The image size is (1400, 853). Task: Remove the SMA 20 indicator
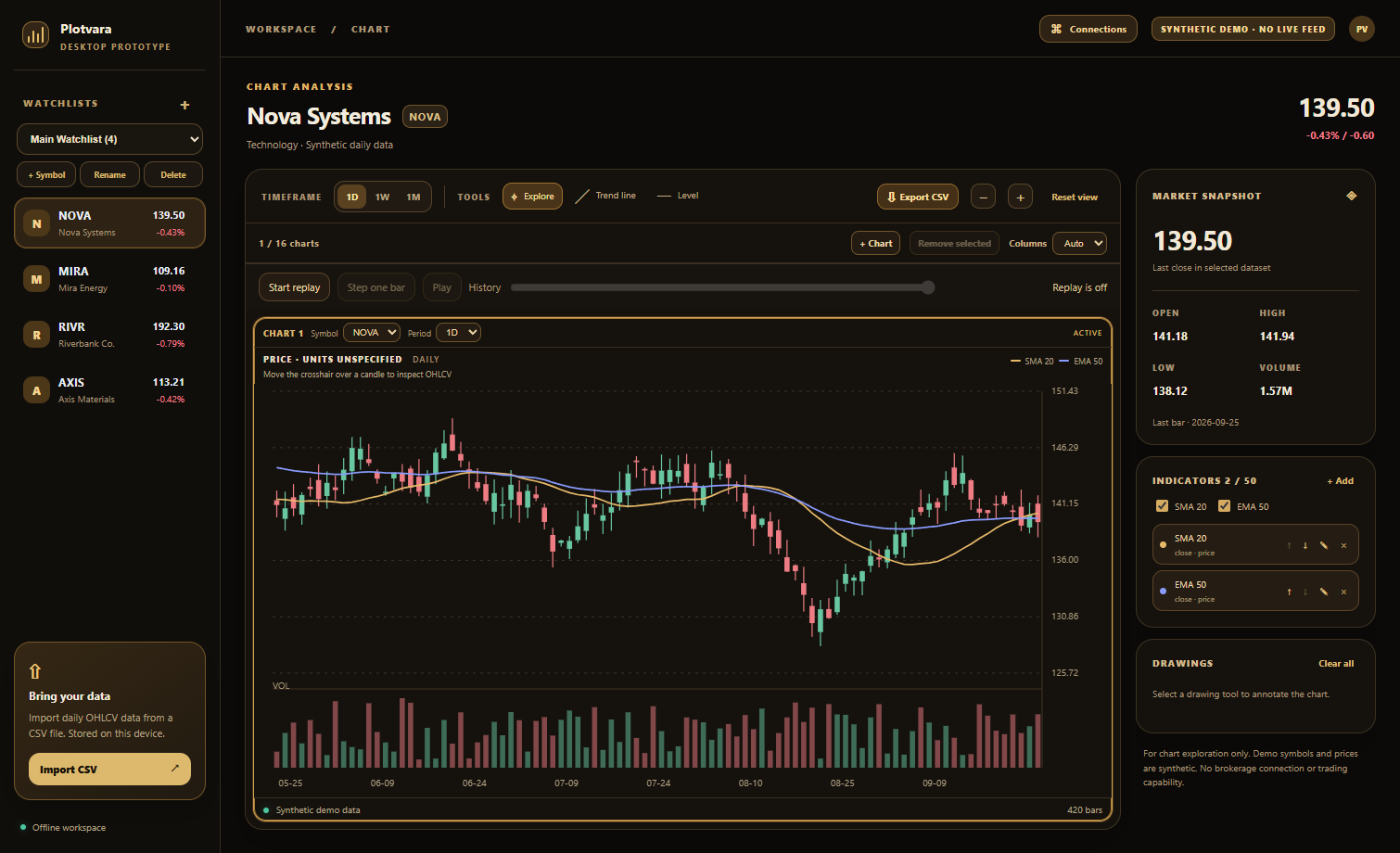(x=1343, y=545)
